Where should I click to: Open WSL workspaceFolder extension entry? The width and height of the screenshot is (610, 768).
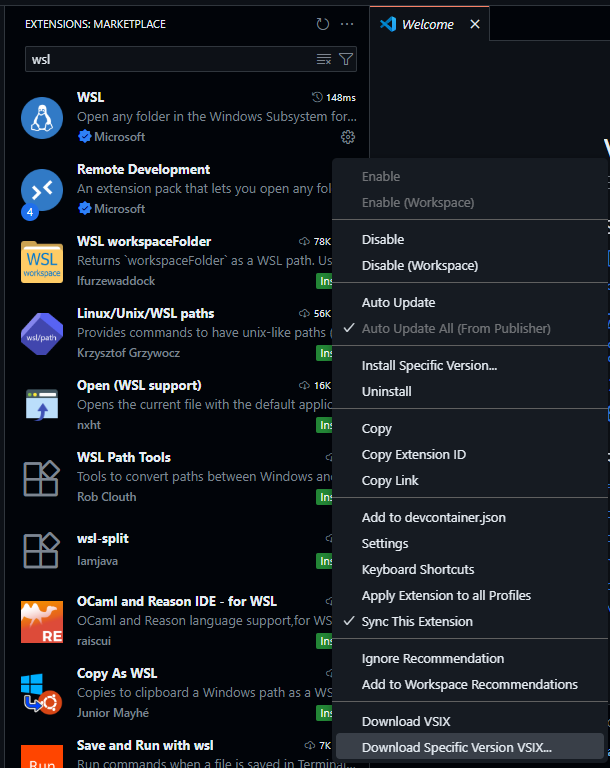click(169, 262)
